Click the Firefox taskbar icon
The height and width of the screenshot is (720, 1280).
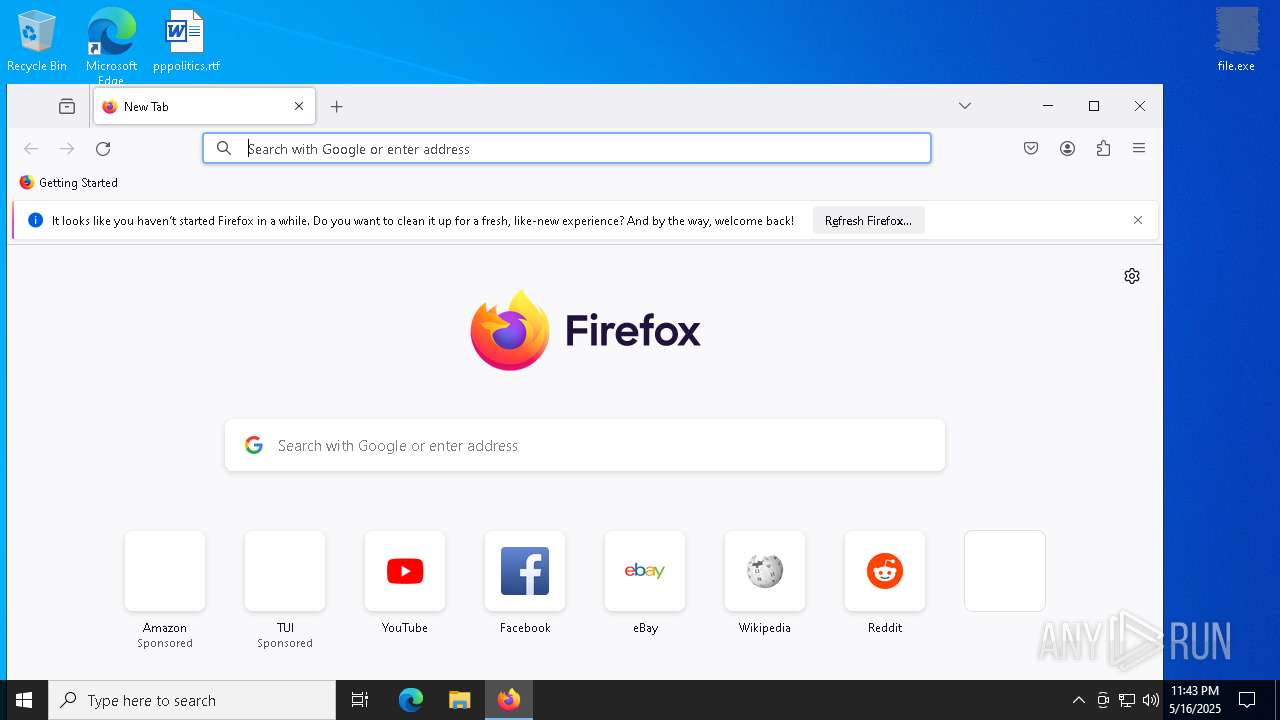tap(509, 700)
